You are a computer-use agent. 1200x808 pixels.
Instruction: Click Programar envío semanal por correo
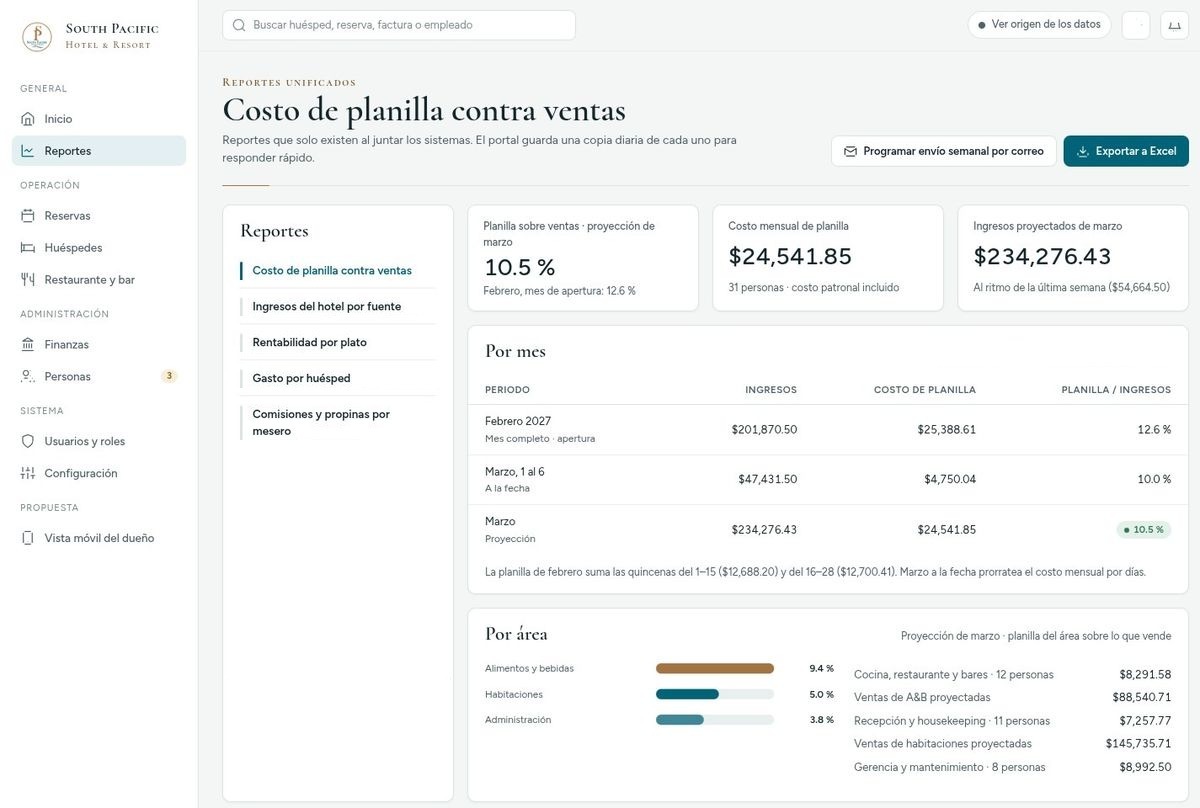(x=943, y=151)
